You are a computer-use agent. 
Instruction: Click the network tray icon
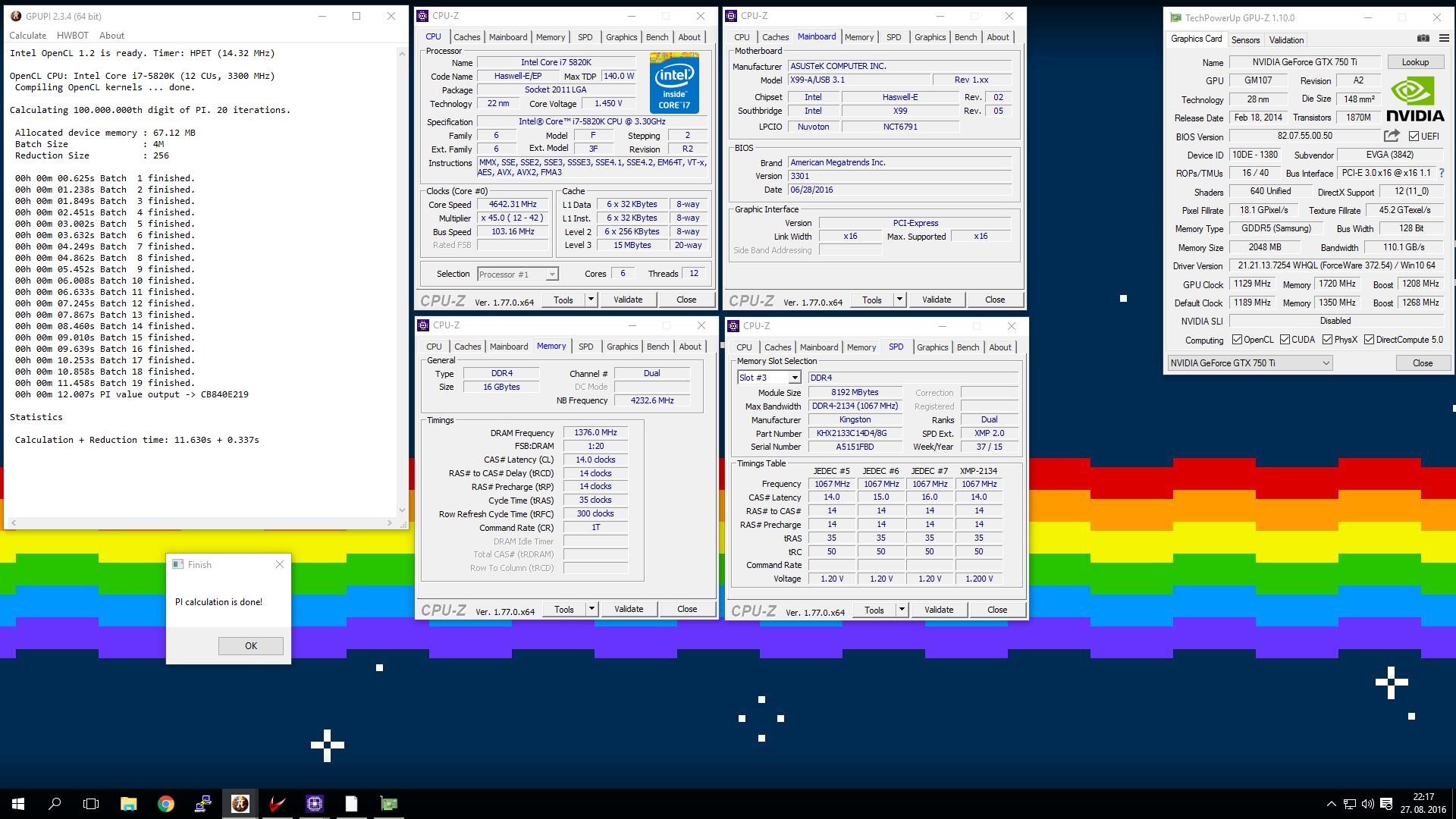point(1350,804)
